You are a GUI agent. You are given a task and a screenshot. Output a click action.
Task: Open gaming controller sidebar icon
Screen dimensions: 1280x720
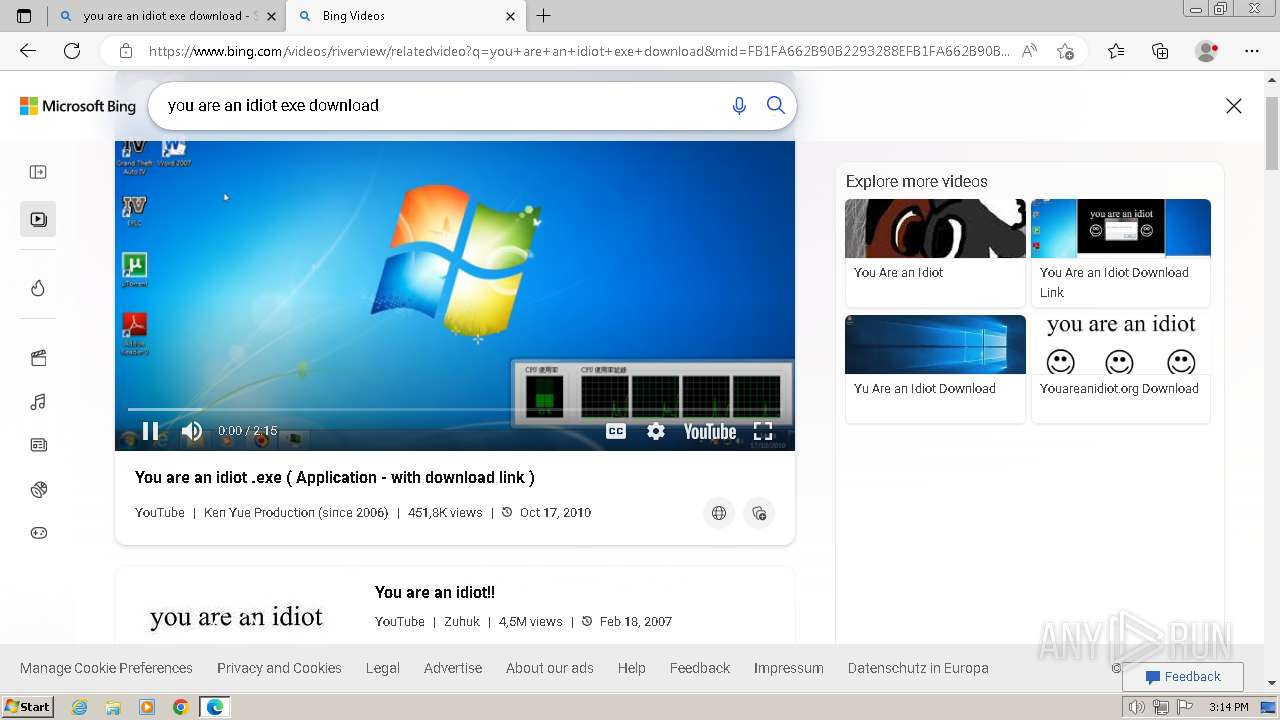[38, 533]
